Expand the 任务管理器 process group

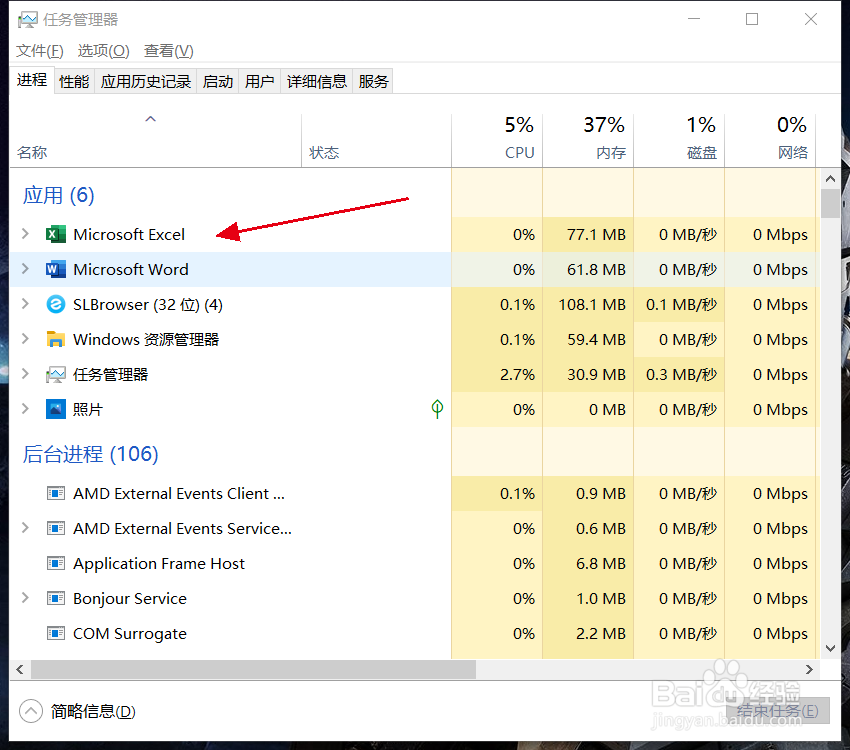point(25,374)
